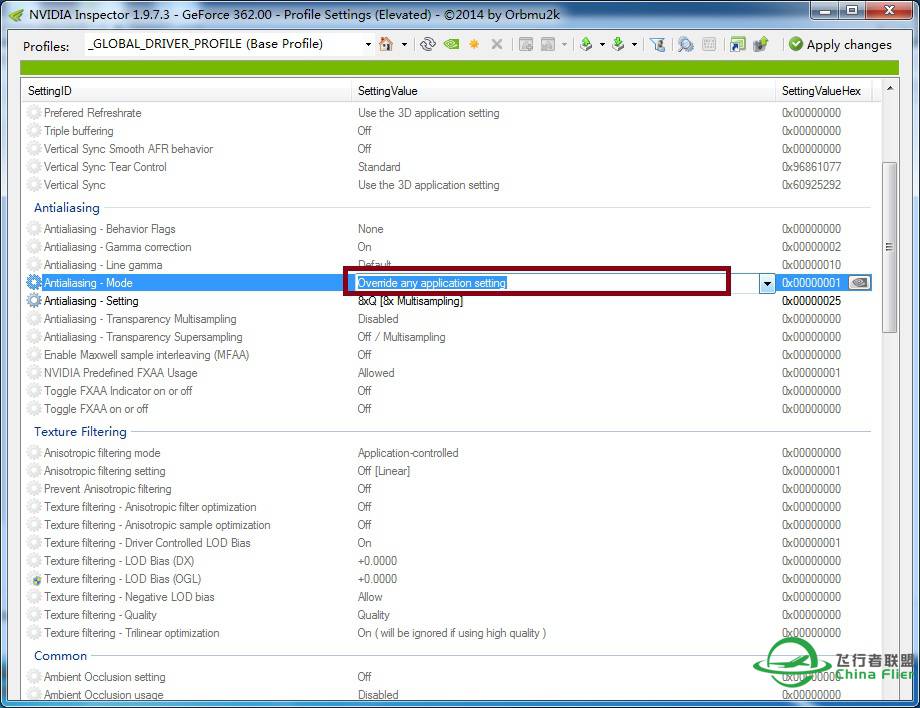920x708 pixels.
Task: Click the orange sun create-profile icon
Action: pyautogui.click(x=474, y=44)
